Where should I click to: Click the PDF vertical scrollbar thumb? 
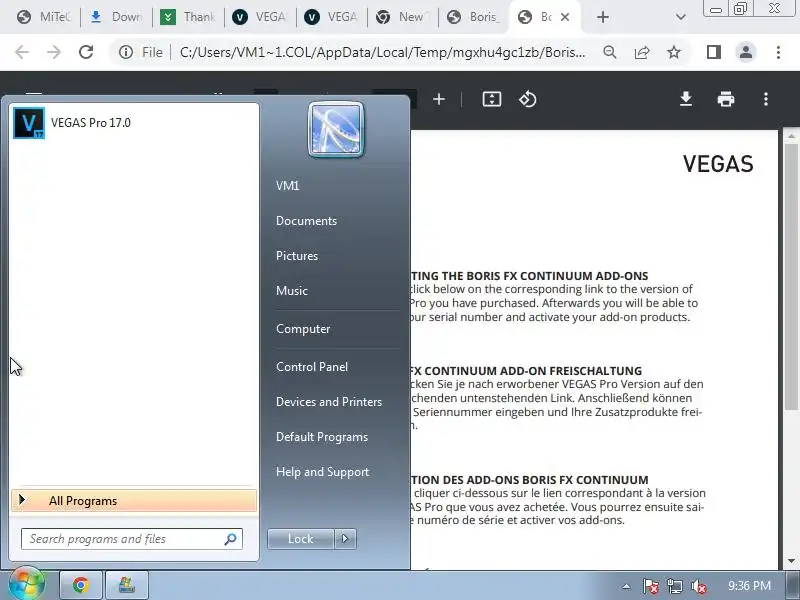point(791,276)
